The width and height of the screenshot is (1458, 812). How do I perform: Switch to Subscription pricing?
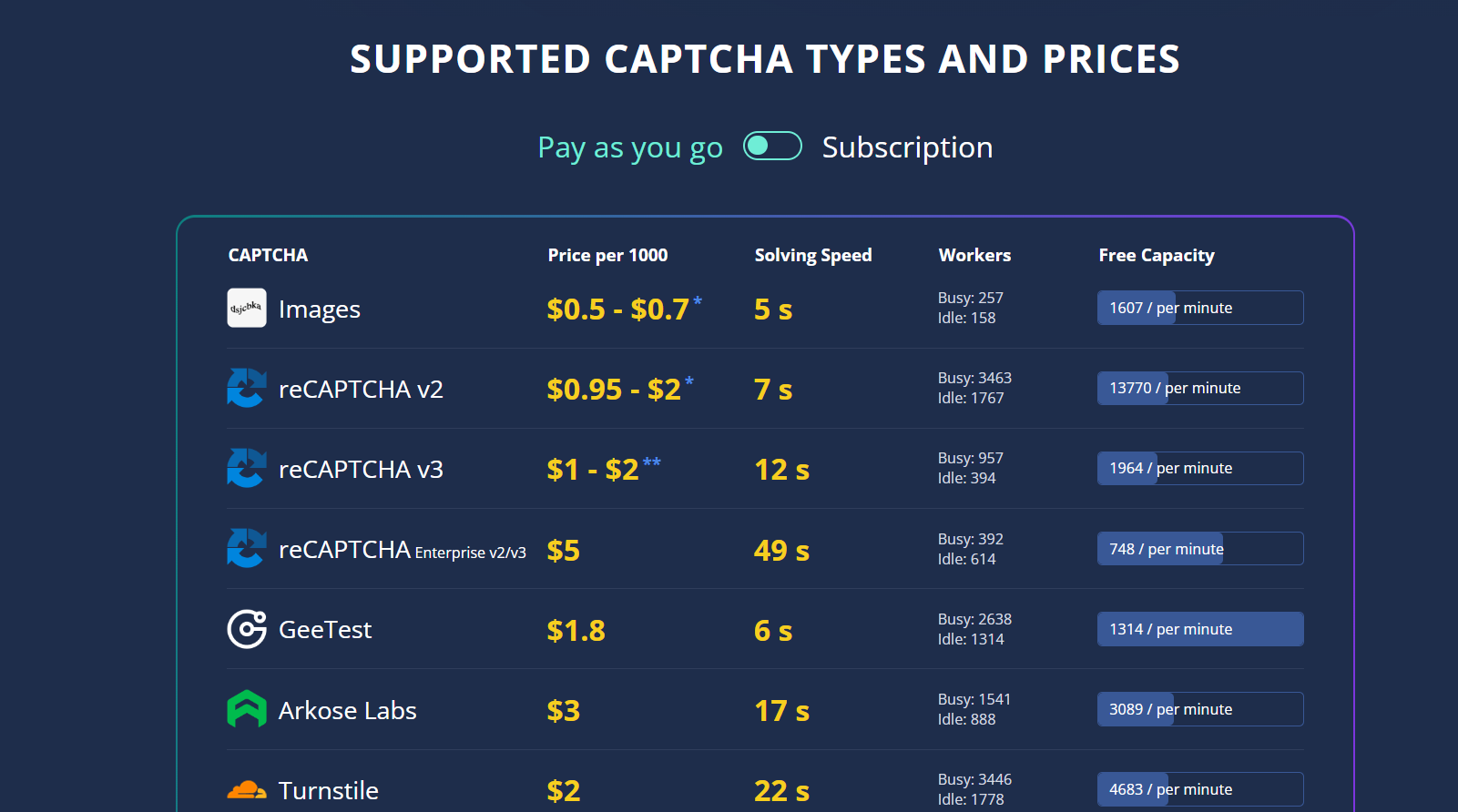pyautogui.click(x=907, y=147)
